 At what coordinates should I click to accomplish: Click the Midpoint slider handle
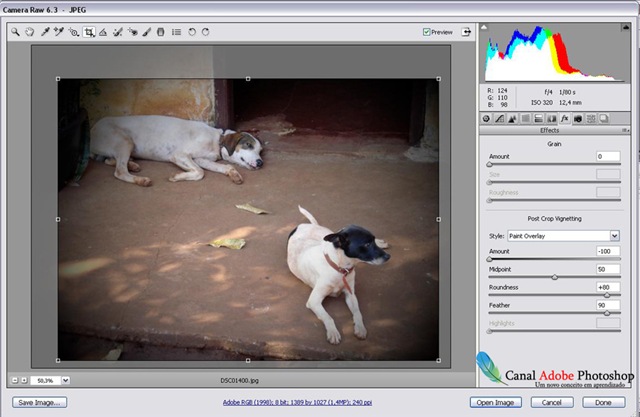(554, 277)
